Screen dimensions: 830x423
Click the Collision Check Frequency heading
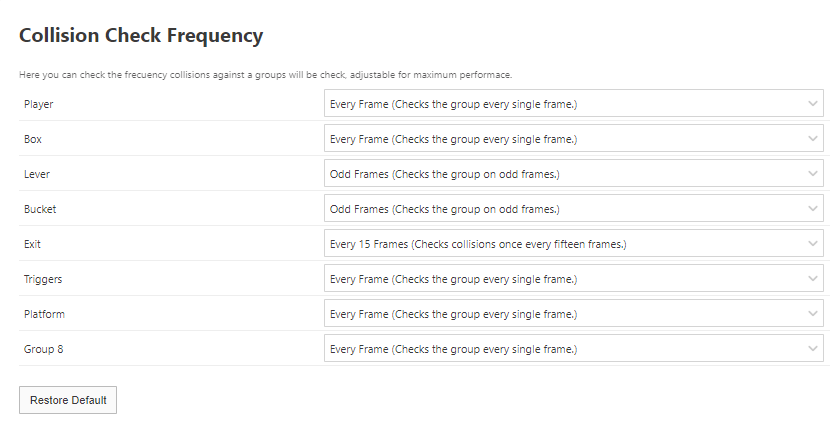tap(141, 36)
